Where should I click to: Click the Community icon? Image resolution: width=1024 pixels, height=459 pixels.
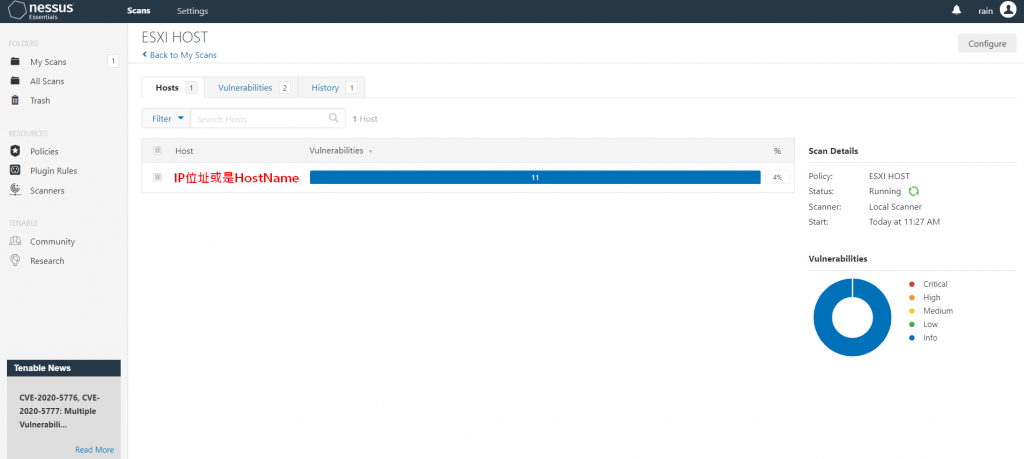(15, 241)
